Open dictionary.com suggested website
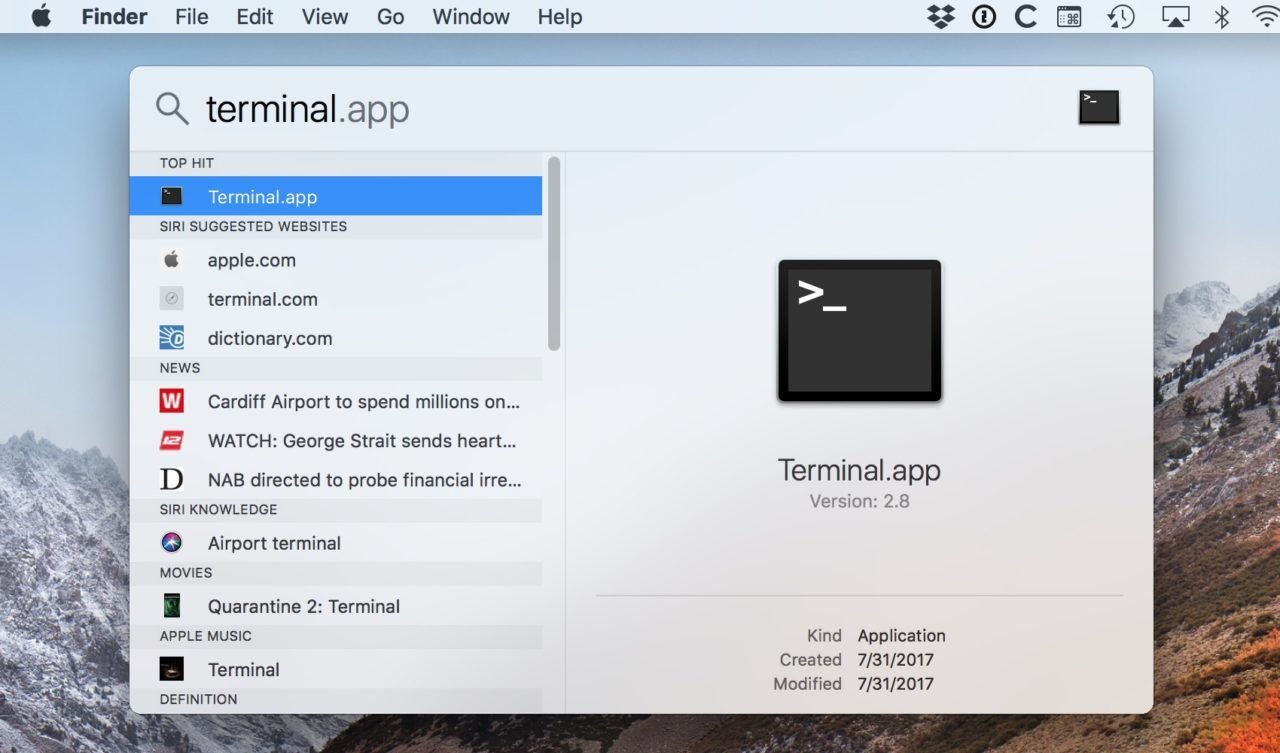Screen dimensions: 1280x753 click(336, 338)
